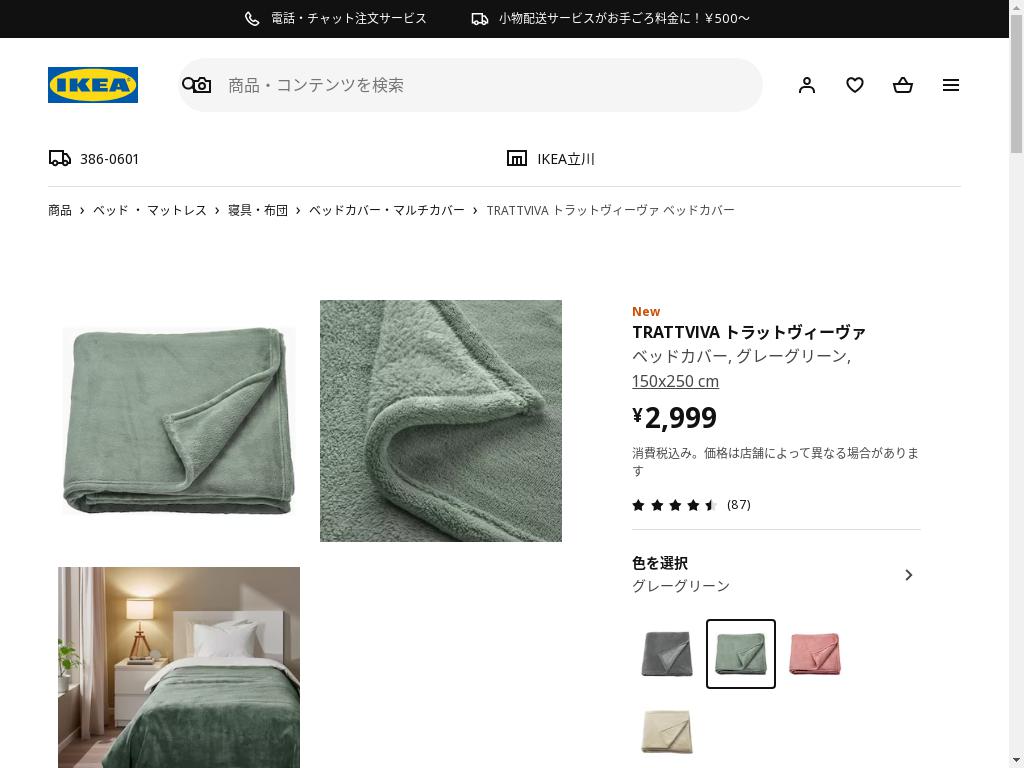Click delivery truck icon beside 386-0601
The image size is (1024, 768).
(x=60, y=159)
